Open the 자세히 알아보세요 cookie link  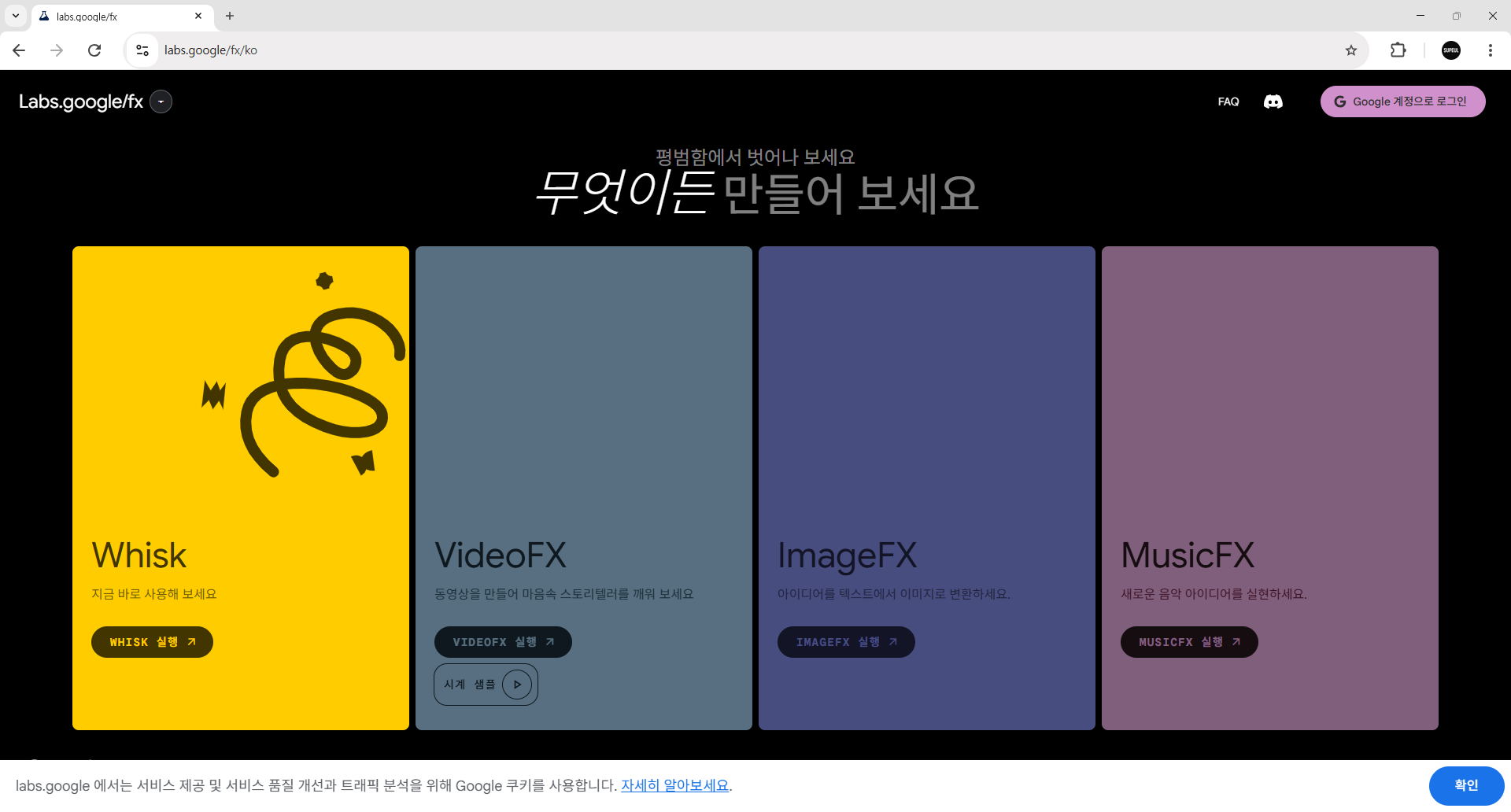[x=674, y=785]
